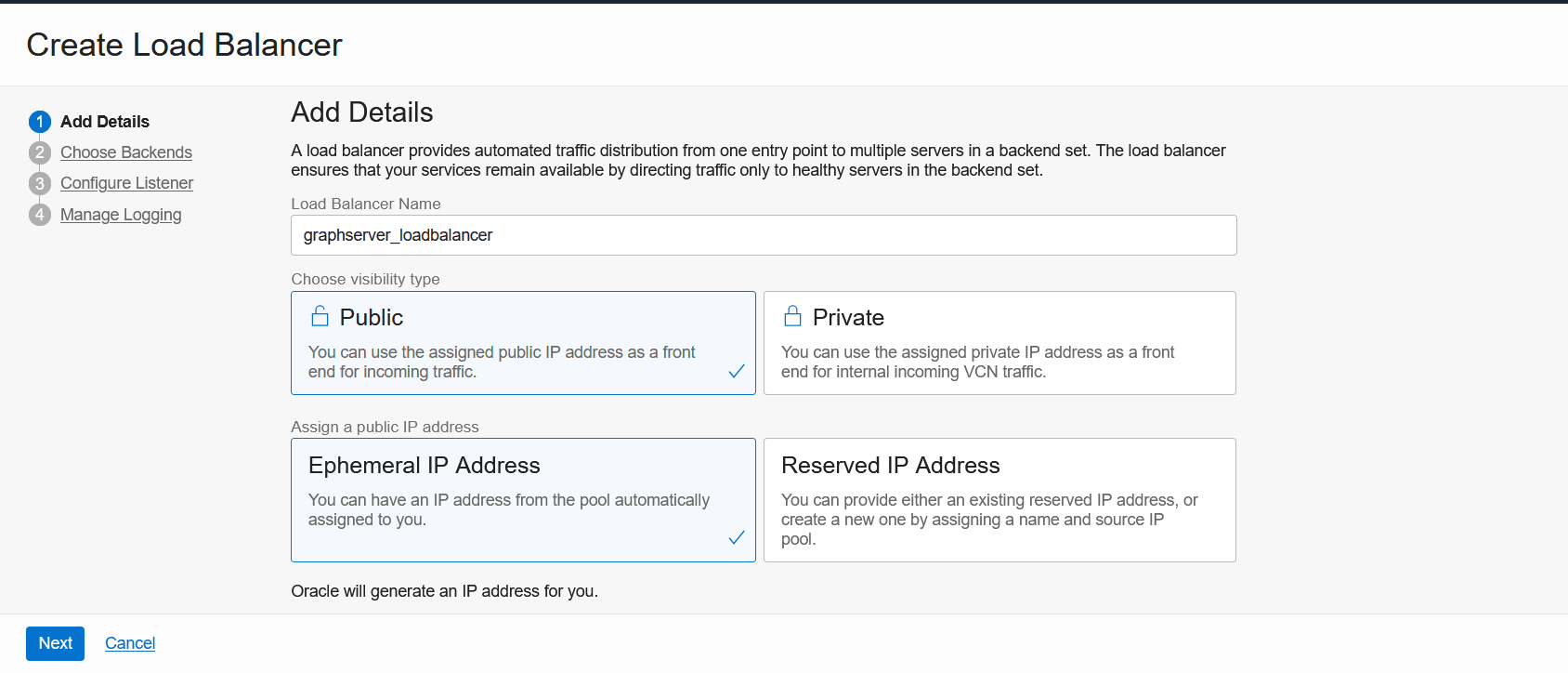Jump to the Manage Logging step
Viewport: 1568px width, 673px height.
(121, 215)
